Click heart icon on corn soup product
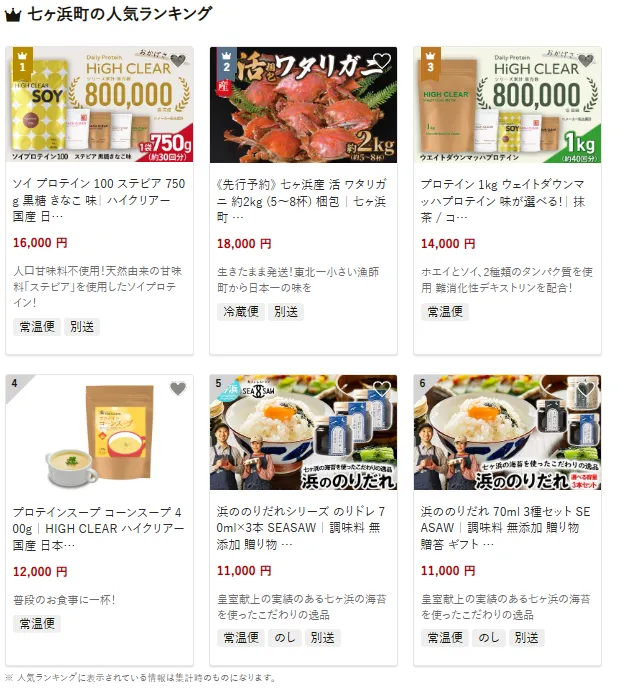This screenshot has height=699, width=624. [178, 389]
